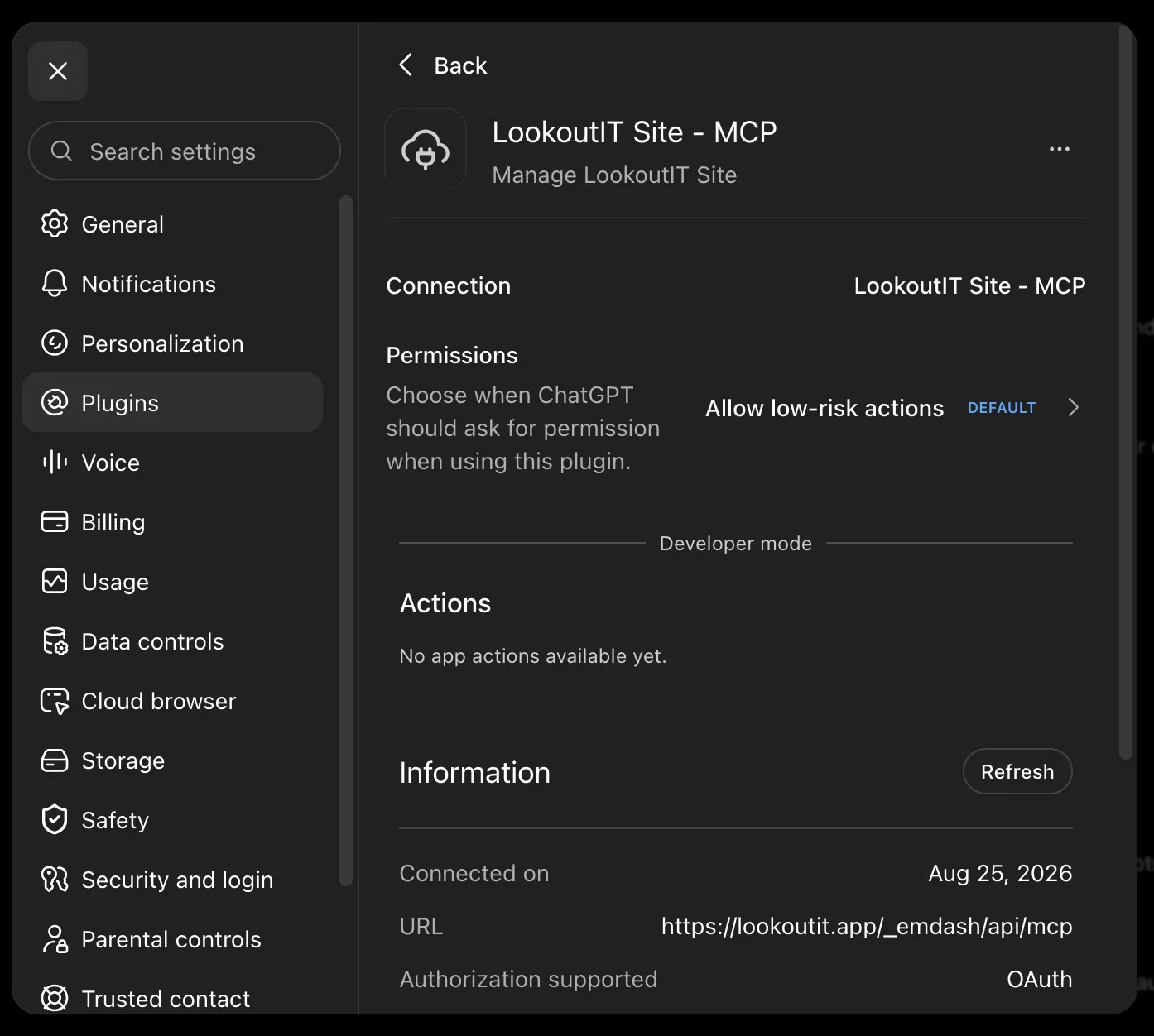The height and width of the screenshot is (1036, 1154).
Task: Click the LookoutIT Site - MCP title heading
Action: coord(634,132)
